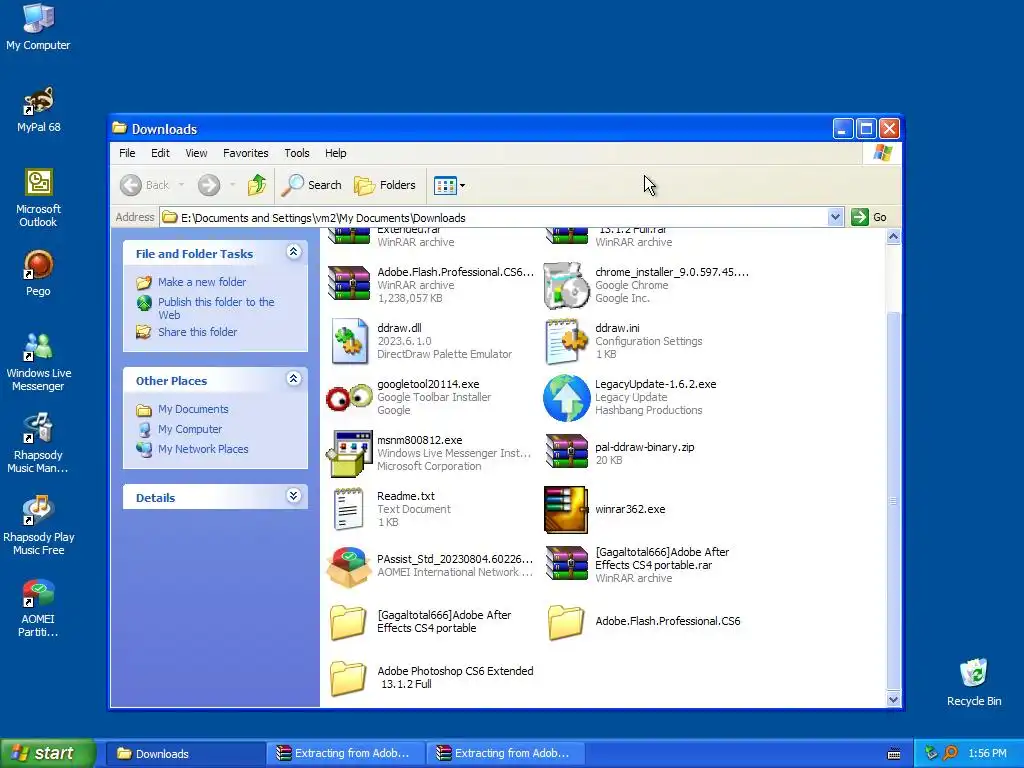Viewport: 1024px width, 768px height.
Task: Collapse the Other Places panel
Action: coord(294,379)
